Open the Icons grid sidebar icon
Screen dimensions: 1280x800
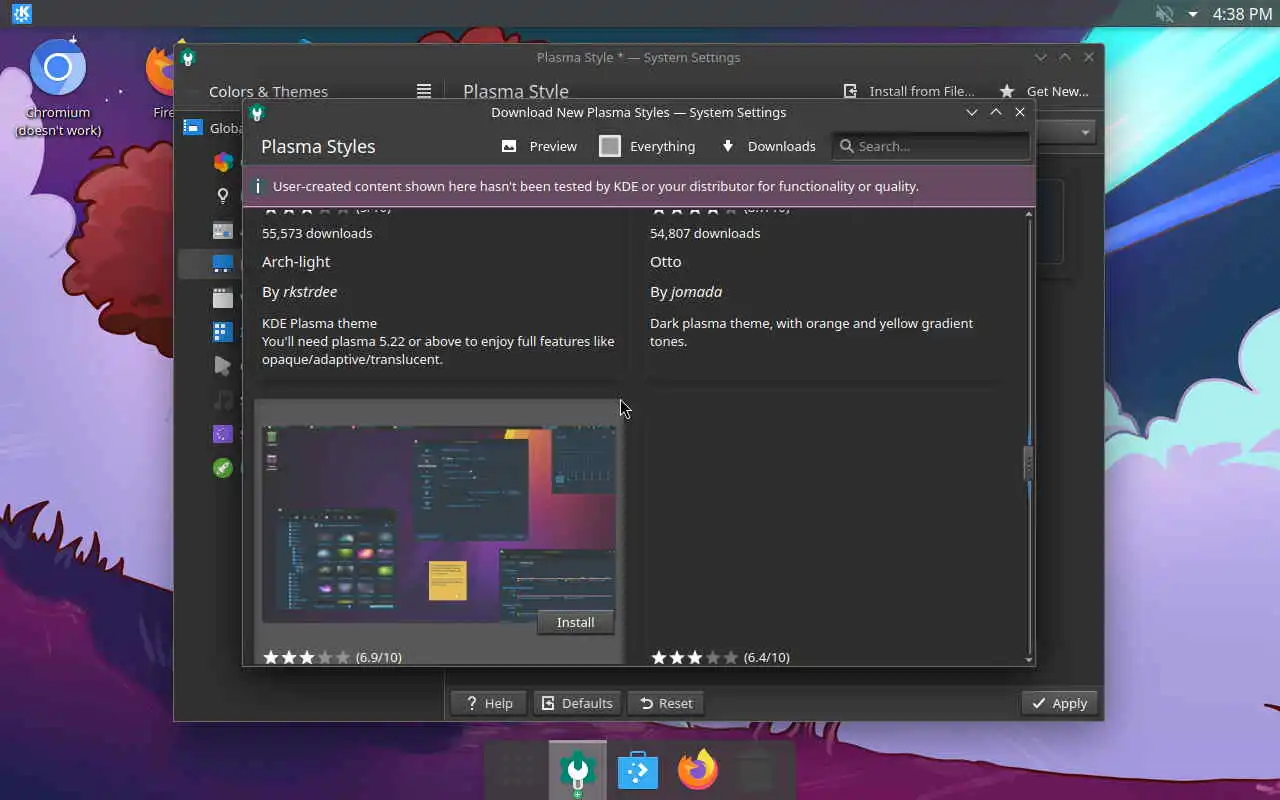223,332
